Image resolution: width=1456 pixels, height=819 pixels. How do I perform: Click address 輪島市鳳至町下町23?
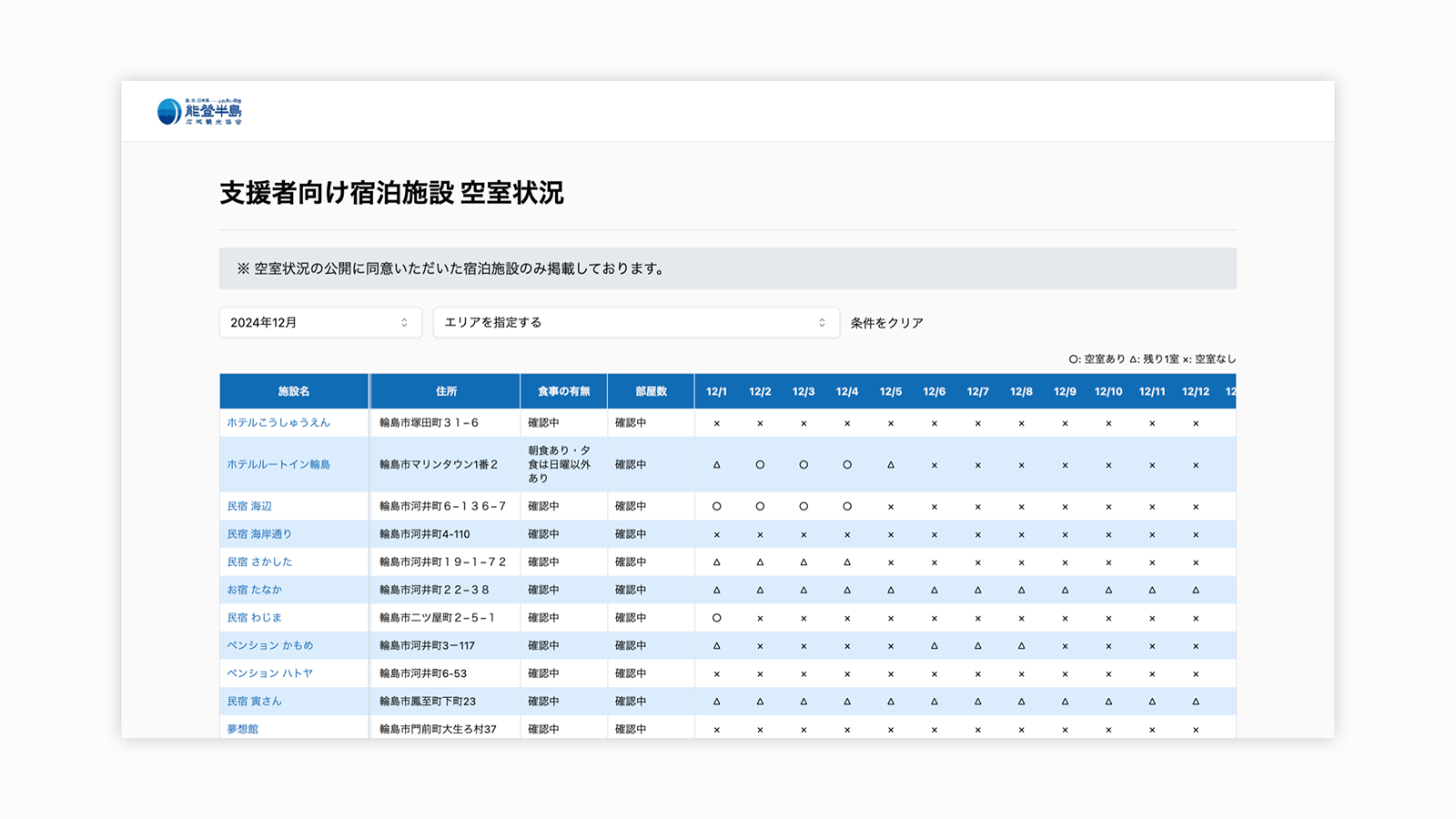(428, 702)
